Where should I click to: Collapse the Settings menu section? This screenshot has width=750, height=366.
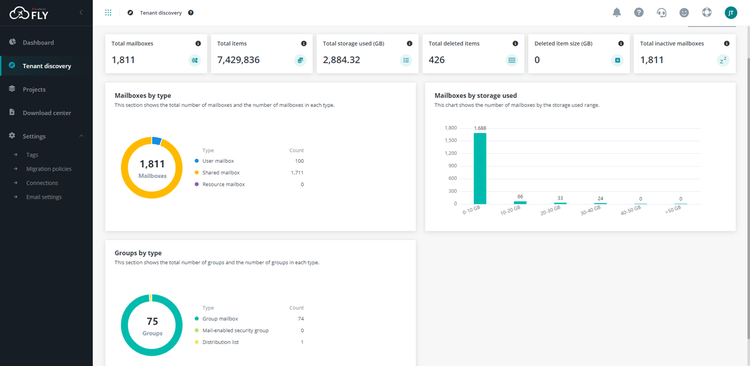tap(81, 136)
